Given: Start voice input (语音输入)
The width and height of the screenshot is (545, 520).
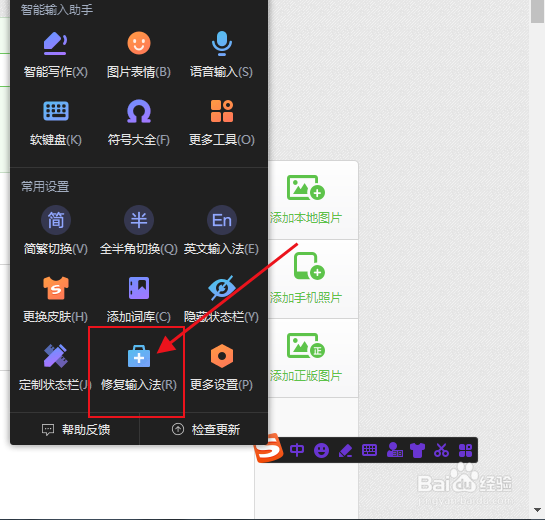Looking at the screenshot, I should coord(221,55).
